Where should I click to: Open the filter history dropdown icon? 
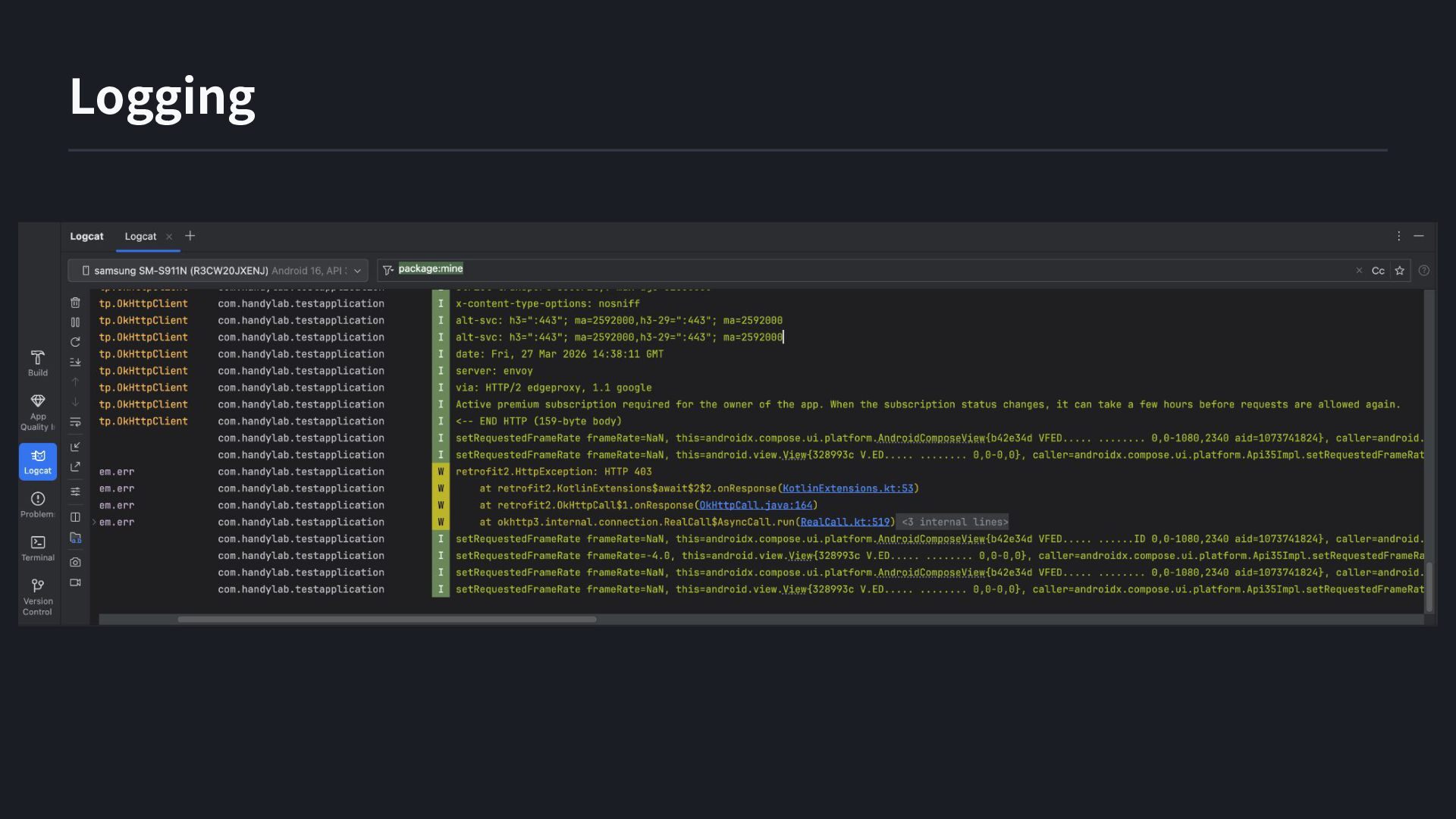click(x=388, y=270)
